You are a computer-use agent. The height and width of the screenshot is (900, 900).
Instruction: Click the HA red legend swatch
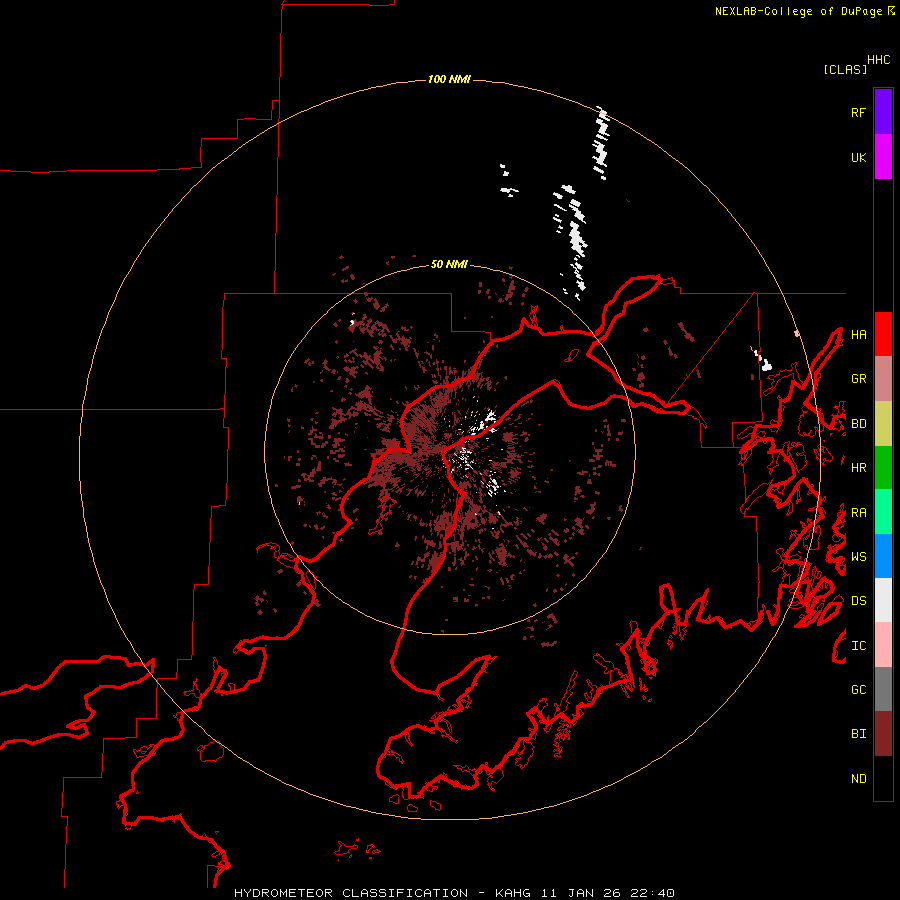click(883, 334)
